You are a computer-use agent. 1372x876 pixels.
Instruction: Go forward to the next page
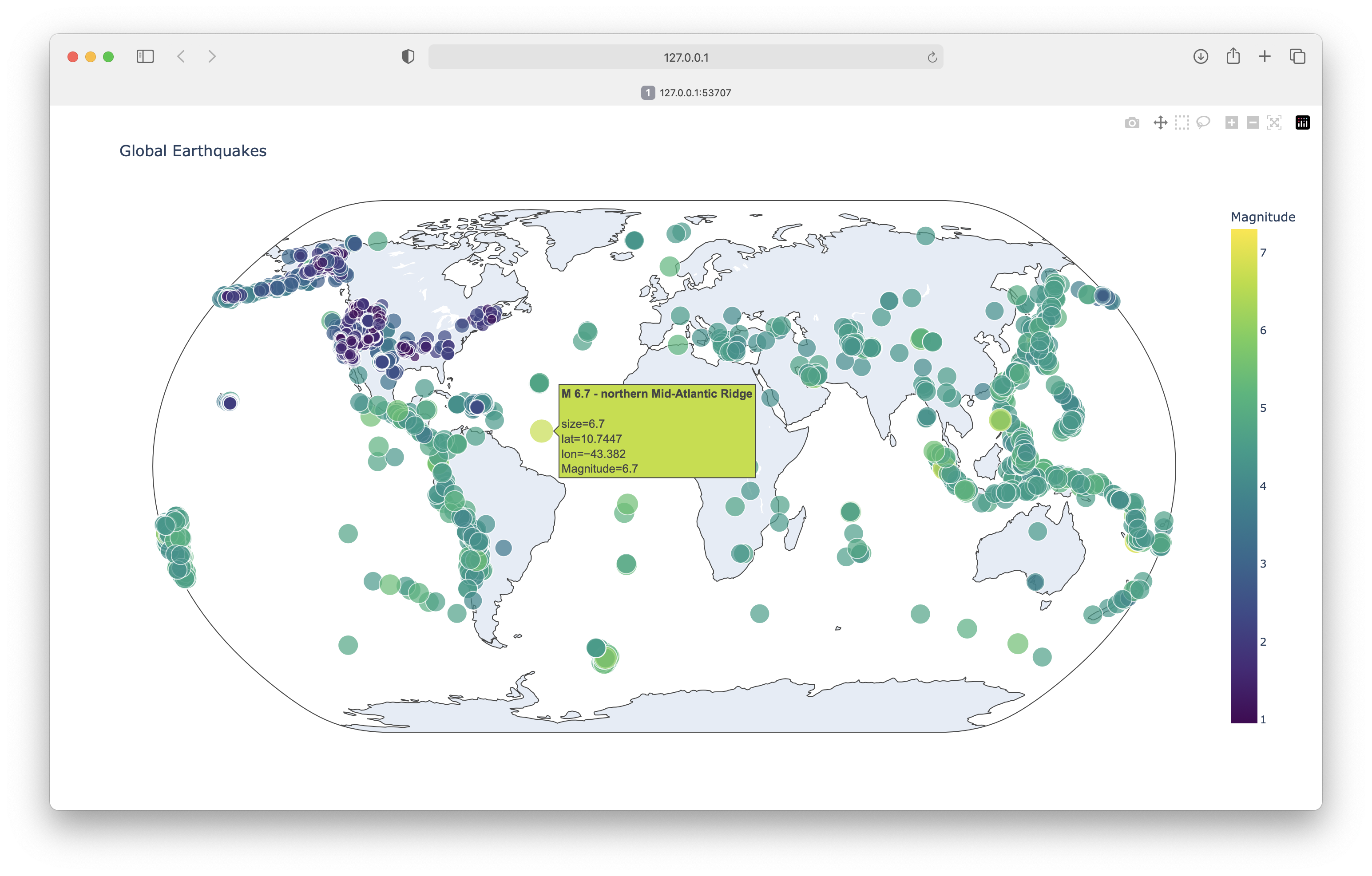click(x=212, y=56)
